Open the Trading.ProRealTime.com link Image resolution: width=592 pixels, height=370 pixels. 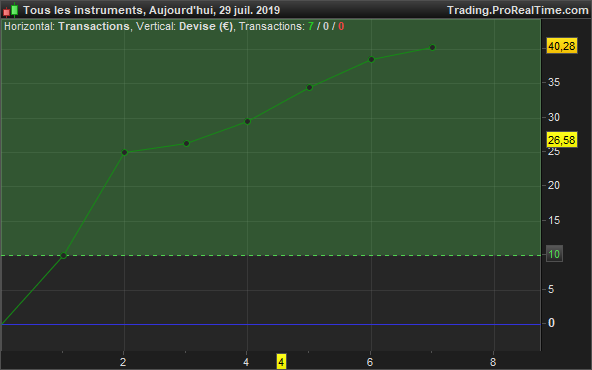[x=518, y=10]
